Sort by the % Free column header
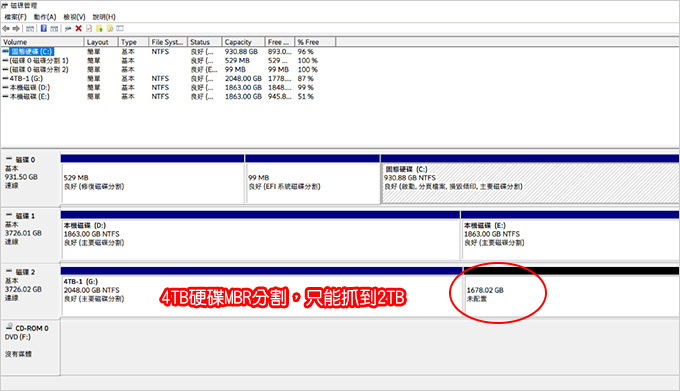Image resolution: width=680 pixels, height=391 pixels. pos(315,42)
